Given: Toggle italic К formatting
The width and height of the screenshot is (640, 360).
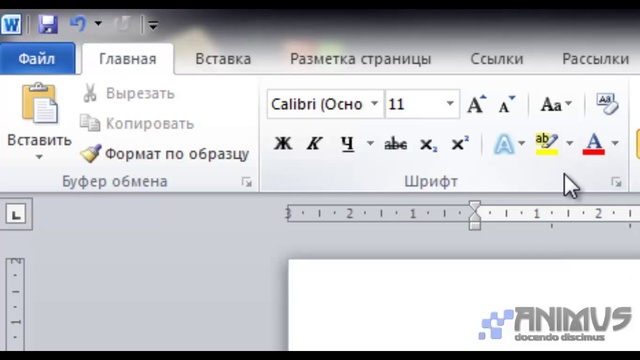Looking at the screenshot, I should [314, 143].
